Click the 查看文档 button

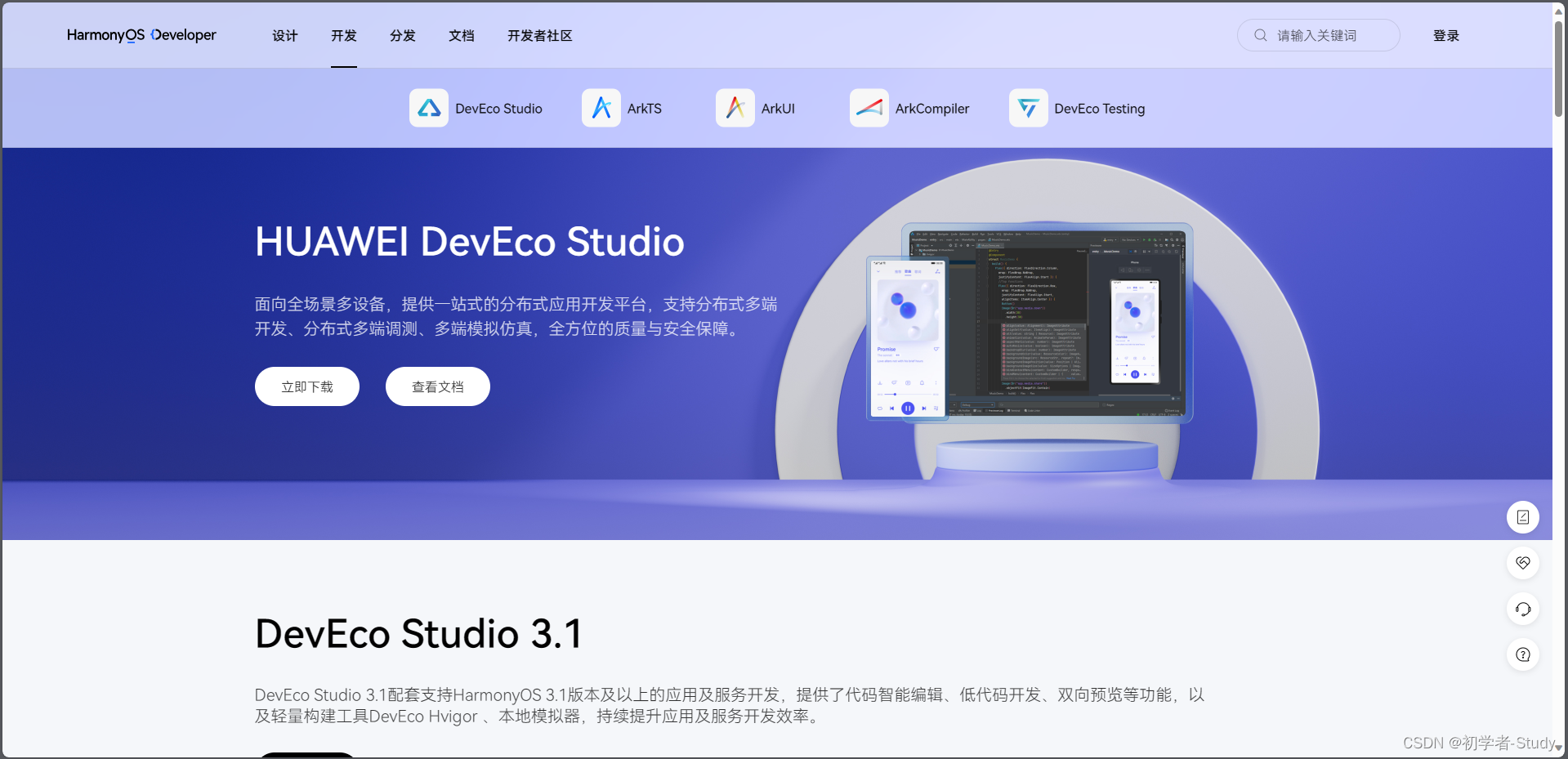pos(438,386)
